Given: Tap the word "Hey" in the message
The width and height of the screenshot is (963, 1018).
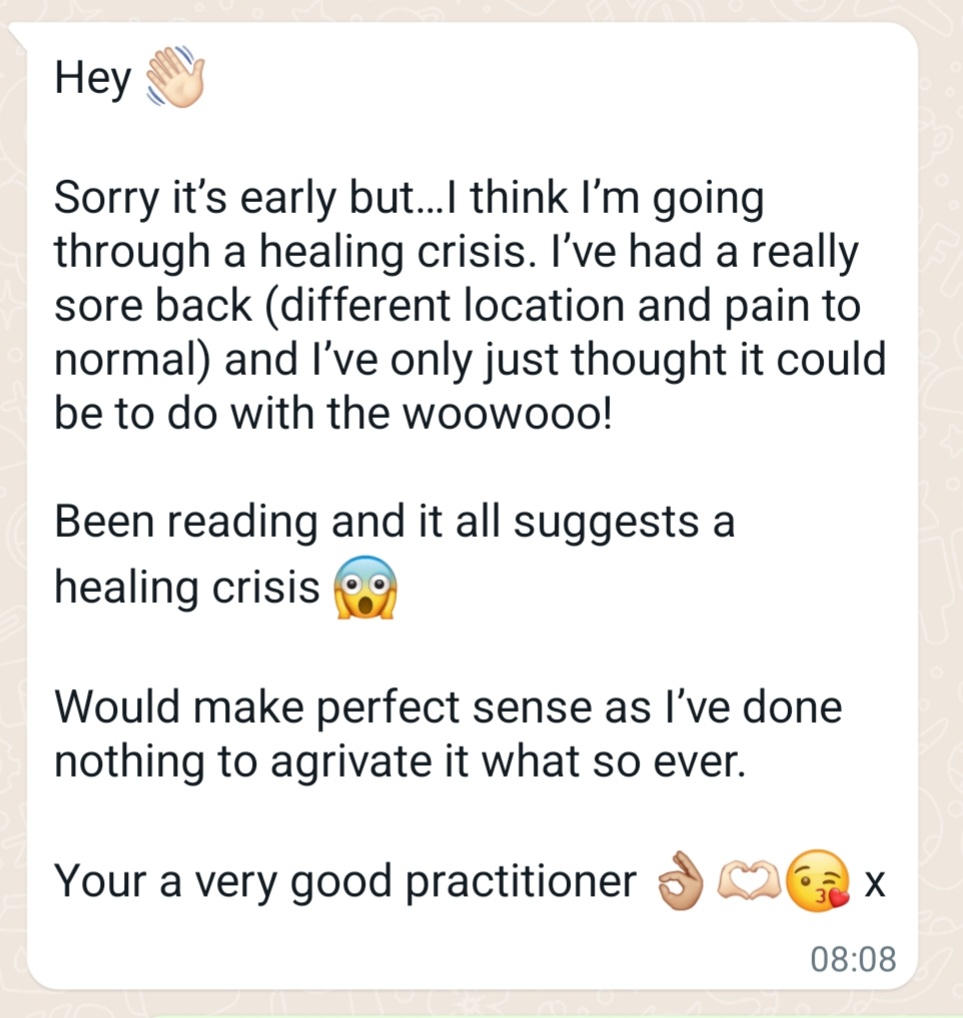Looking at the screenshot, I should pyautogui.click(x=93, y=79).
